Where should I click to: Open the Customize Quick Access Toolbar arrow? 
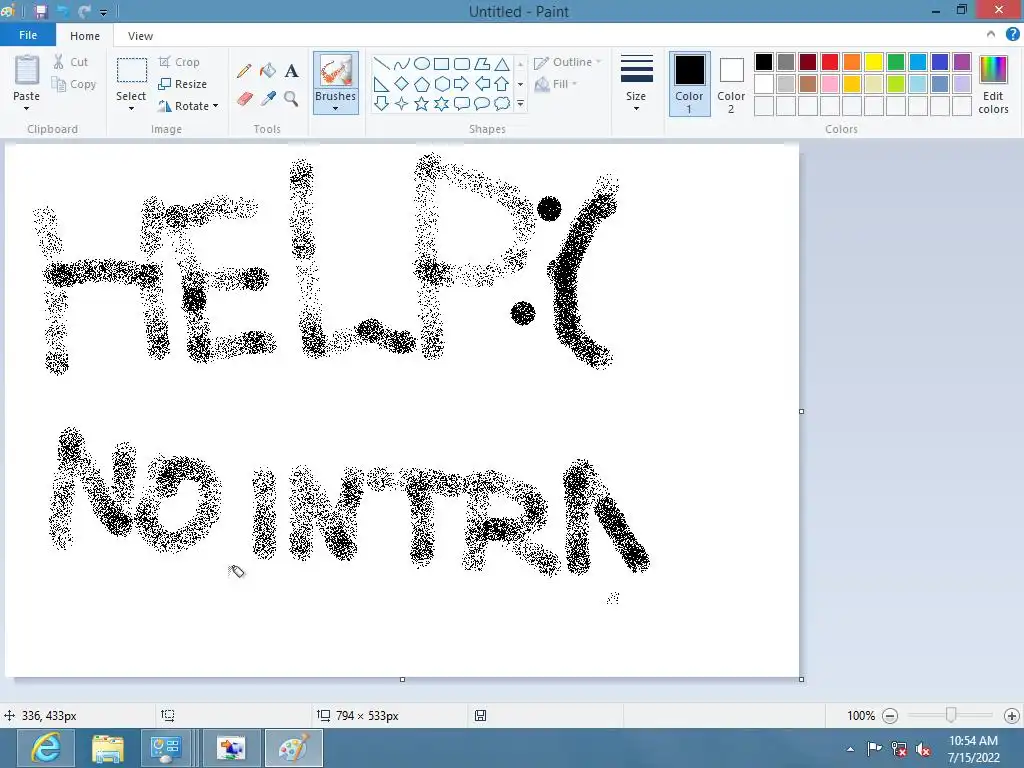[103, 12]
